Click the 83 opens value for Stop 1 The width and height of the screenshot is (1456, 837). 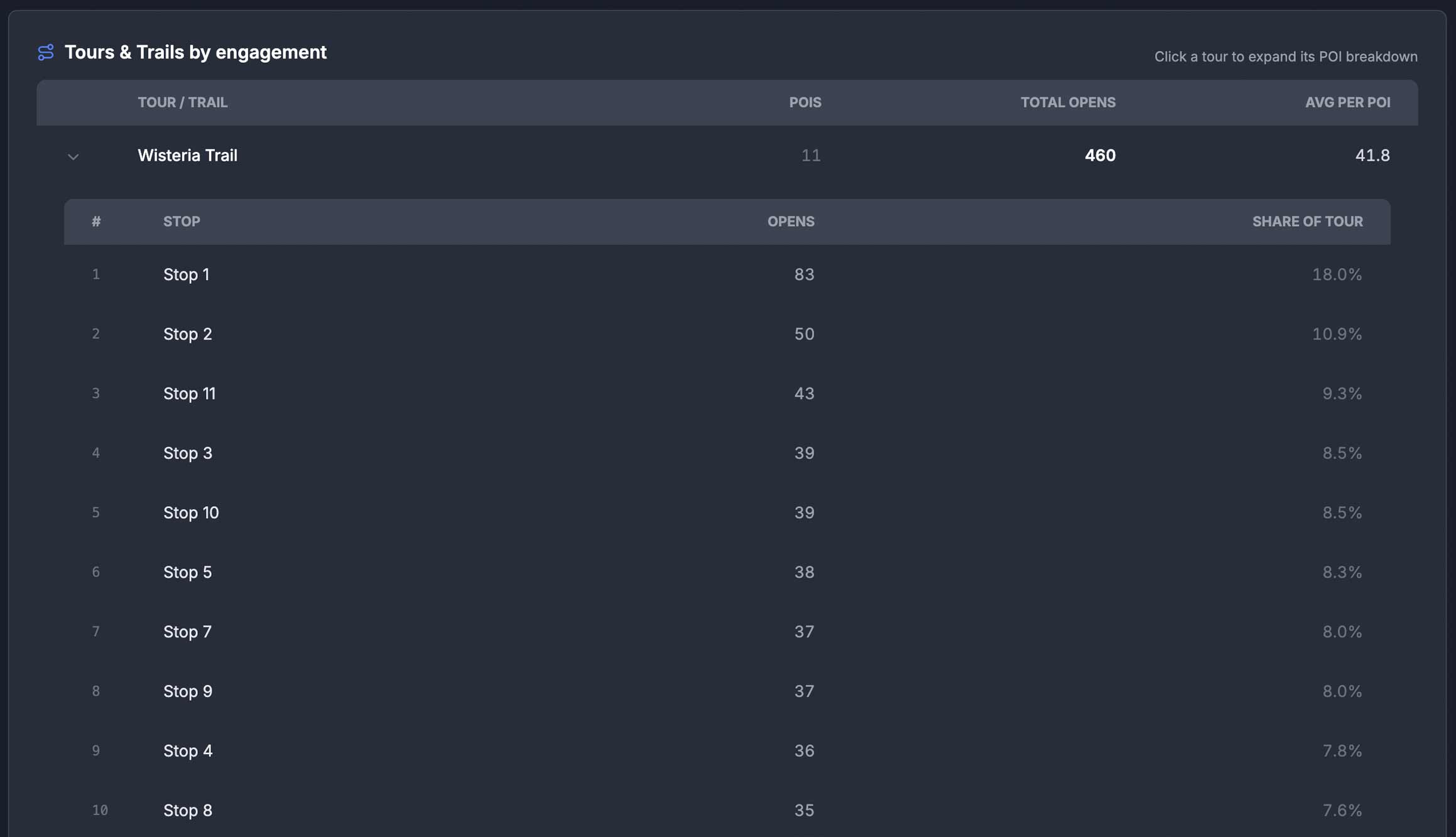point(804,274)
